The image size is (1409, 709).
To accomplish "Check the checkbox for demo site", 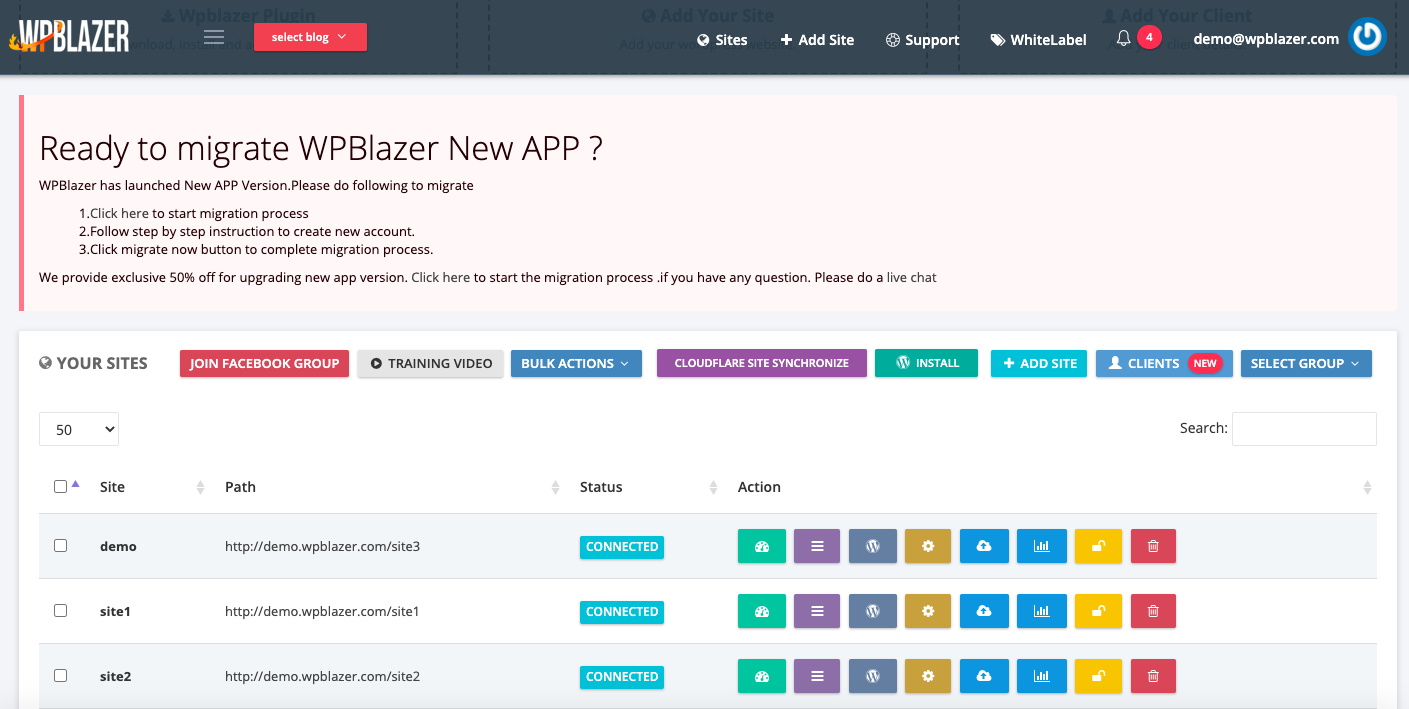I will pos(60,546).
